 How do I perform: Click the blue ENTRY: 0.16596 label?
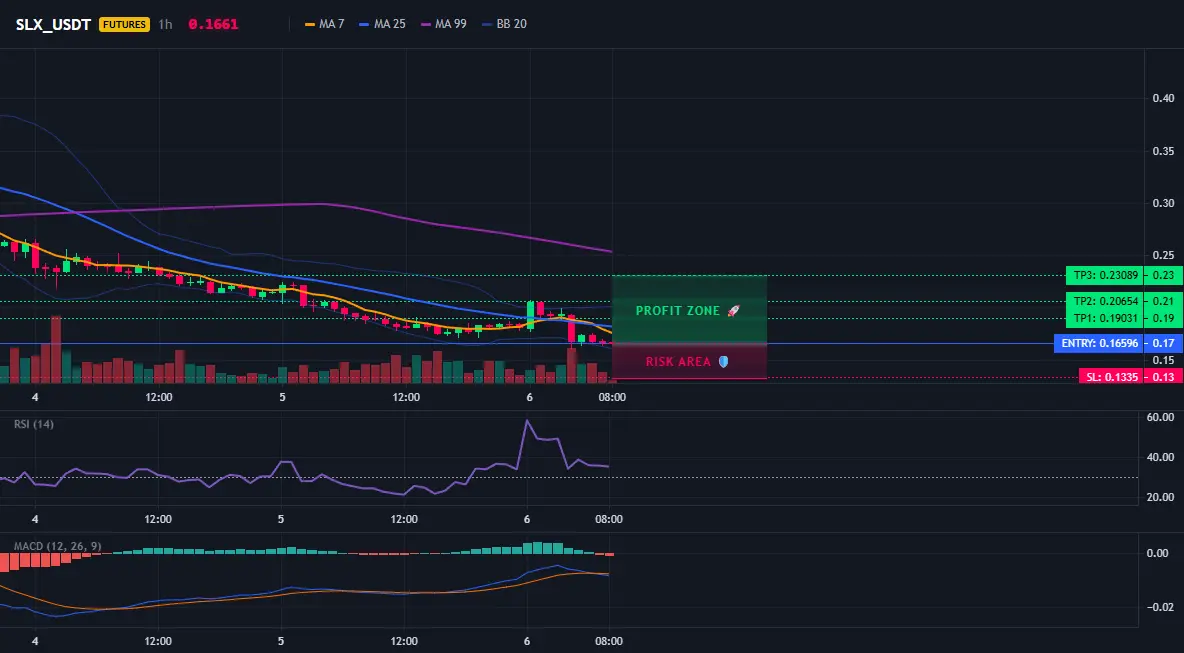[x=1098, y=343]
